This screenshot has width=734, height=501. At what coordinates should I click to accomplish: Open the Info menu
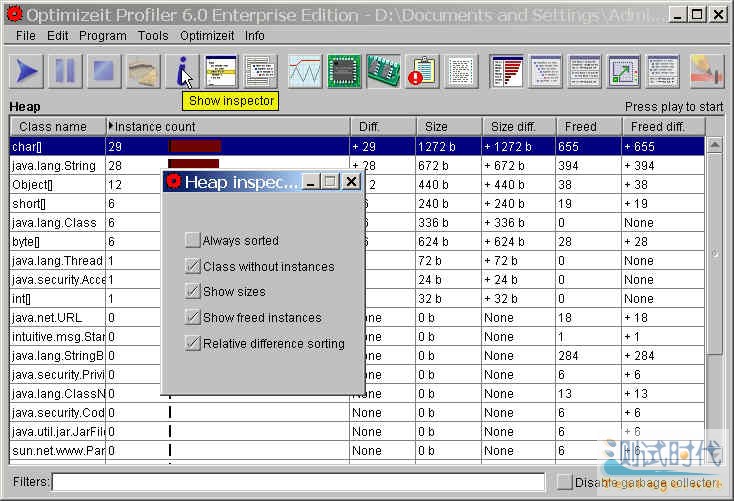tap(254, 36)
